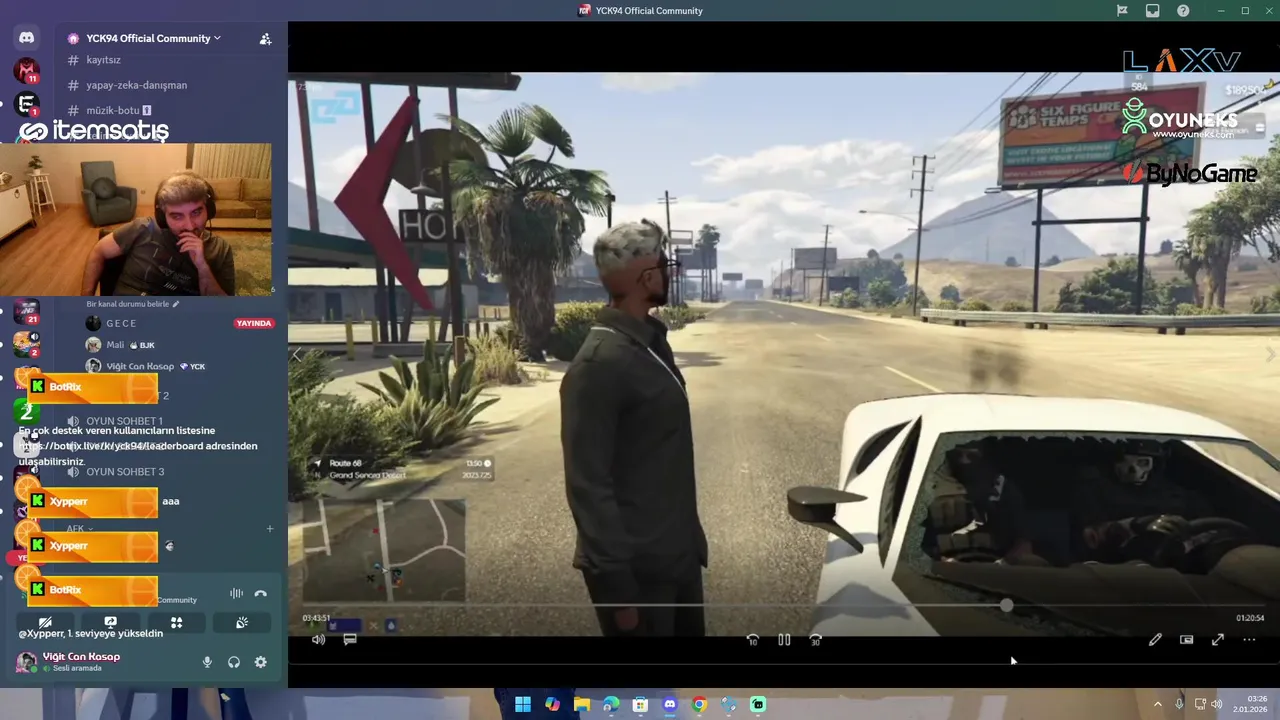Skip forward 30 seconds in video
Screen dimensions: 1280x720
tap(816, 640)
